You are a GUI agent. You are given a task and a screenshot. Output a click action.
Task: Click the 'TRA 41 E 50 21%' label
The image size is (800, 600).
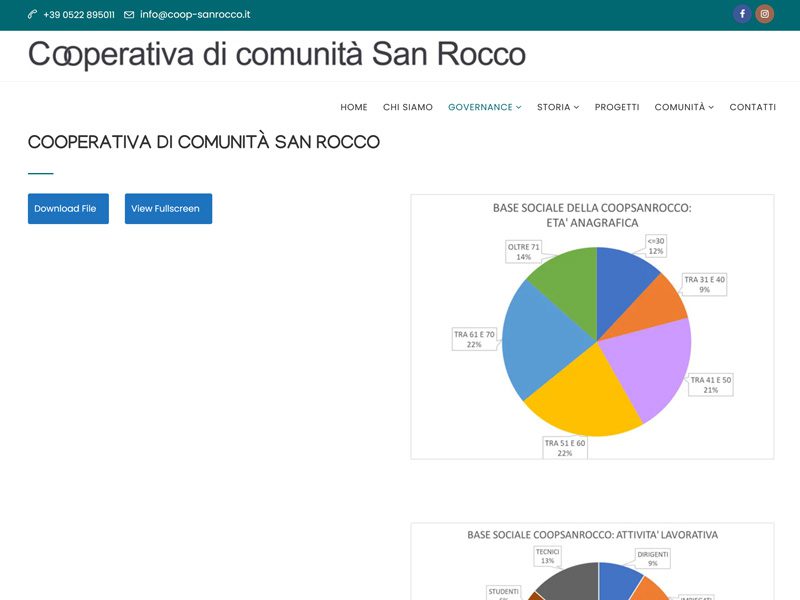(x=711, y=385)
